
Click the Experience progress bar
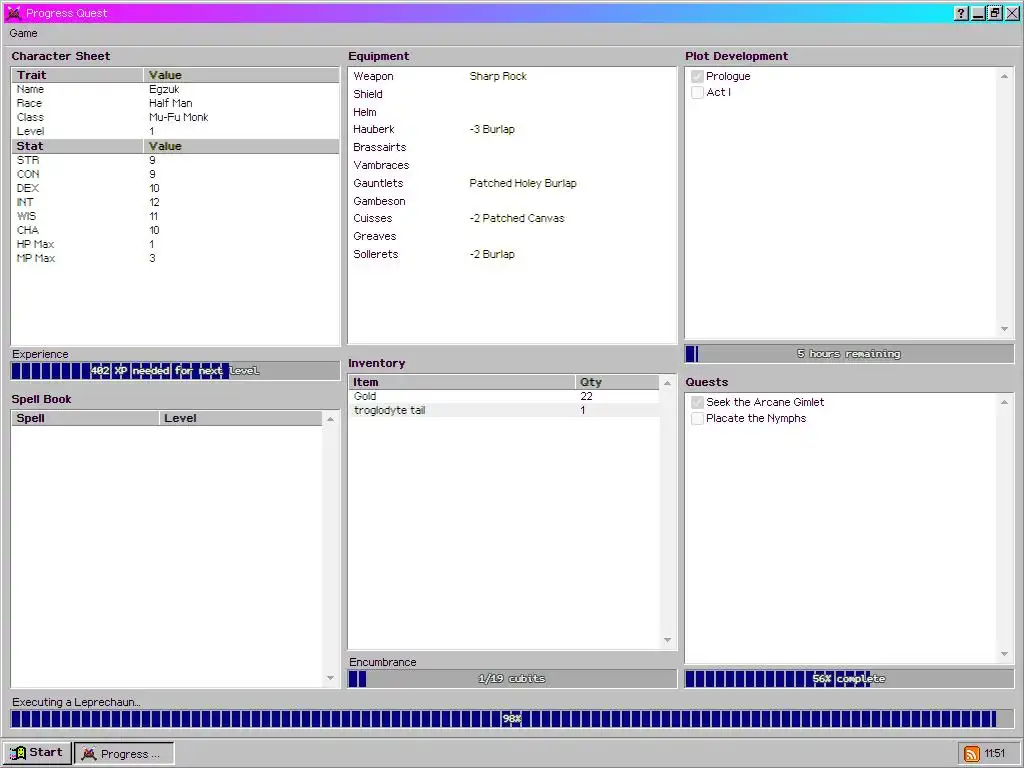pos(175,371)
